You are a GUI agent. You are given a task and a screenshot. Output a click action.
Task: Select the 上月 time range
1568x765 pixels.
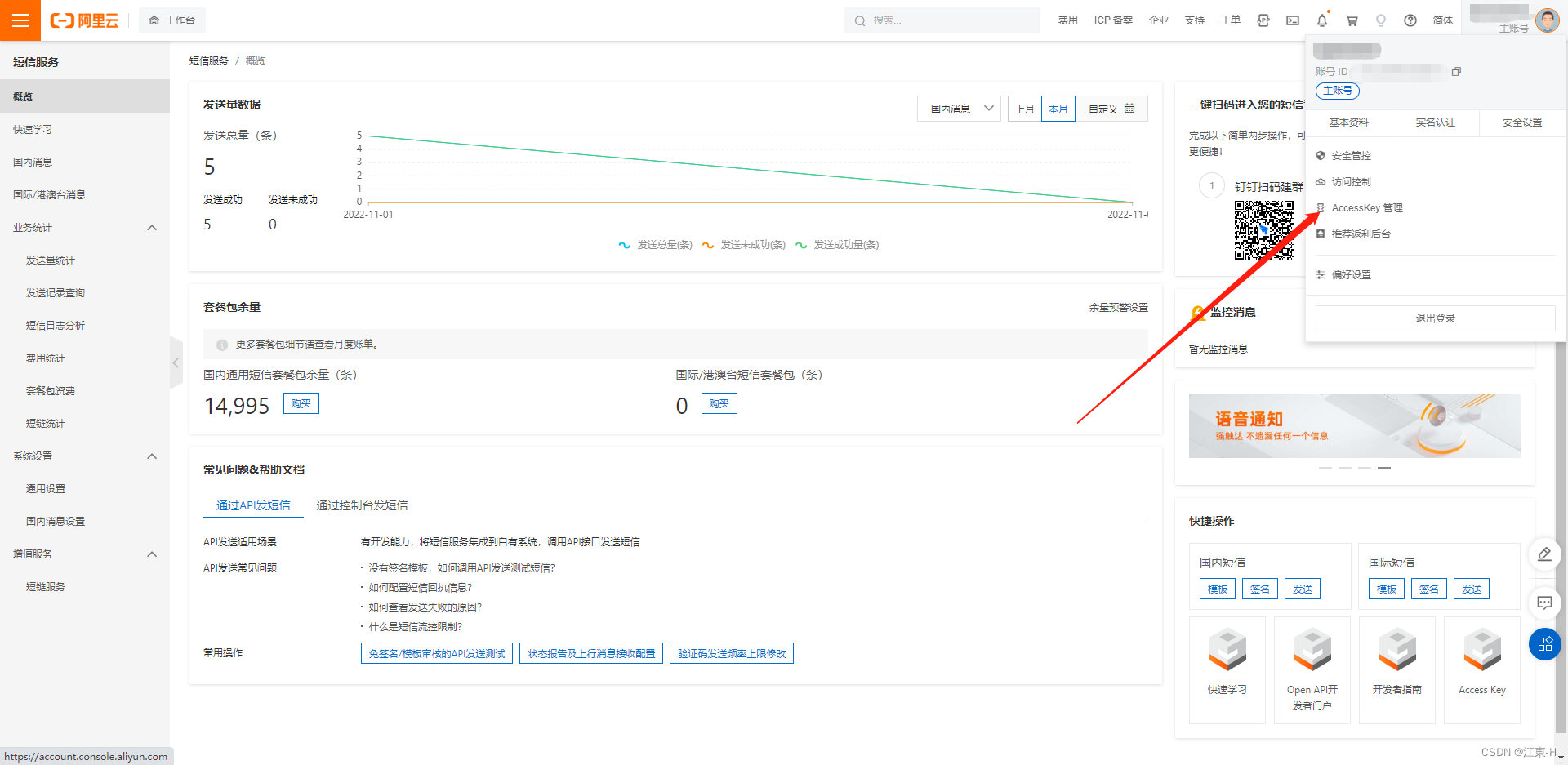1025,109
